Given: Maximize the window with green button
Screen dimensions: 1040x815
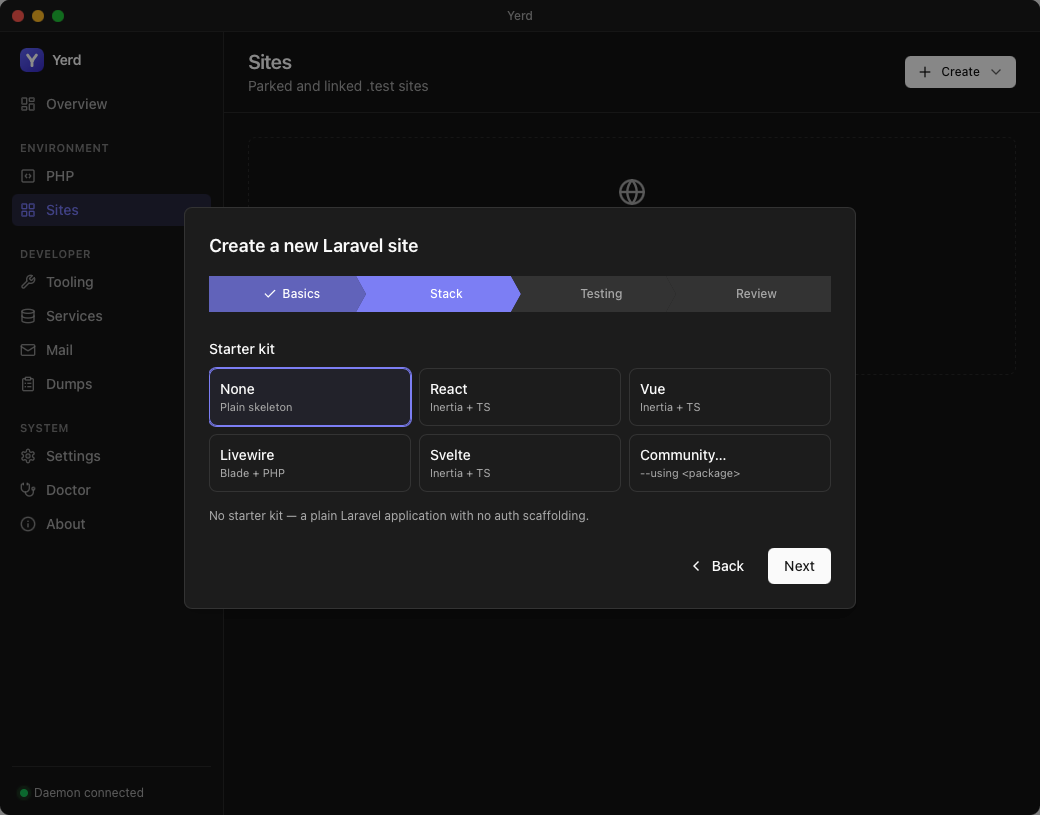Looking at the screenshot, I should pos(58,16).
